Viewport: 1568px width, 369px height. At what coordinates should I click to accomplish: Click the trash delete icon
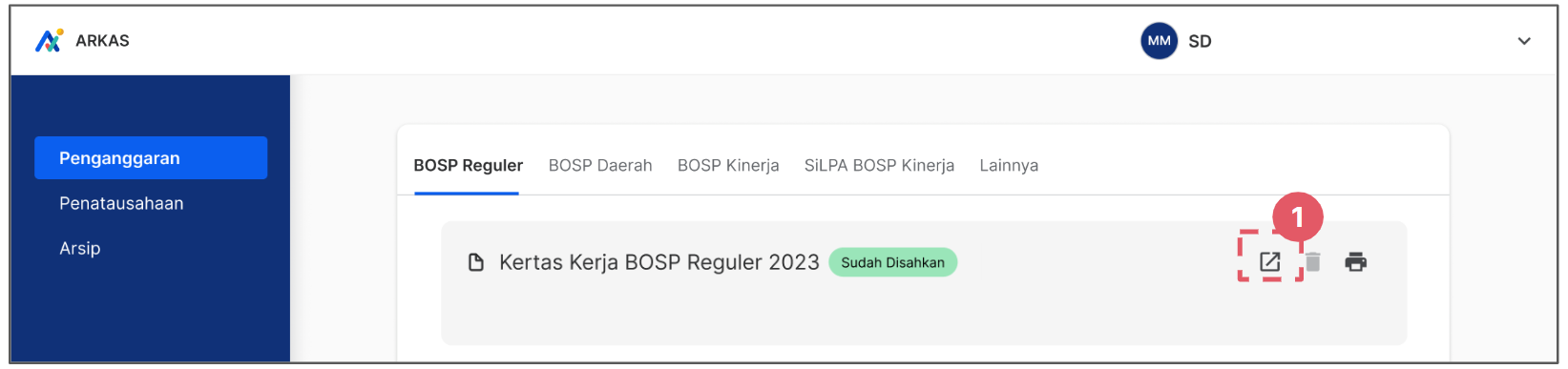(1313, 261)
